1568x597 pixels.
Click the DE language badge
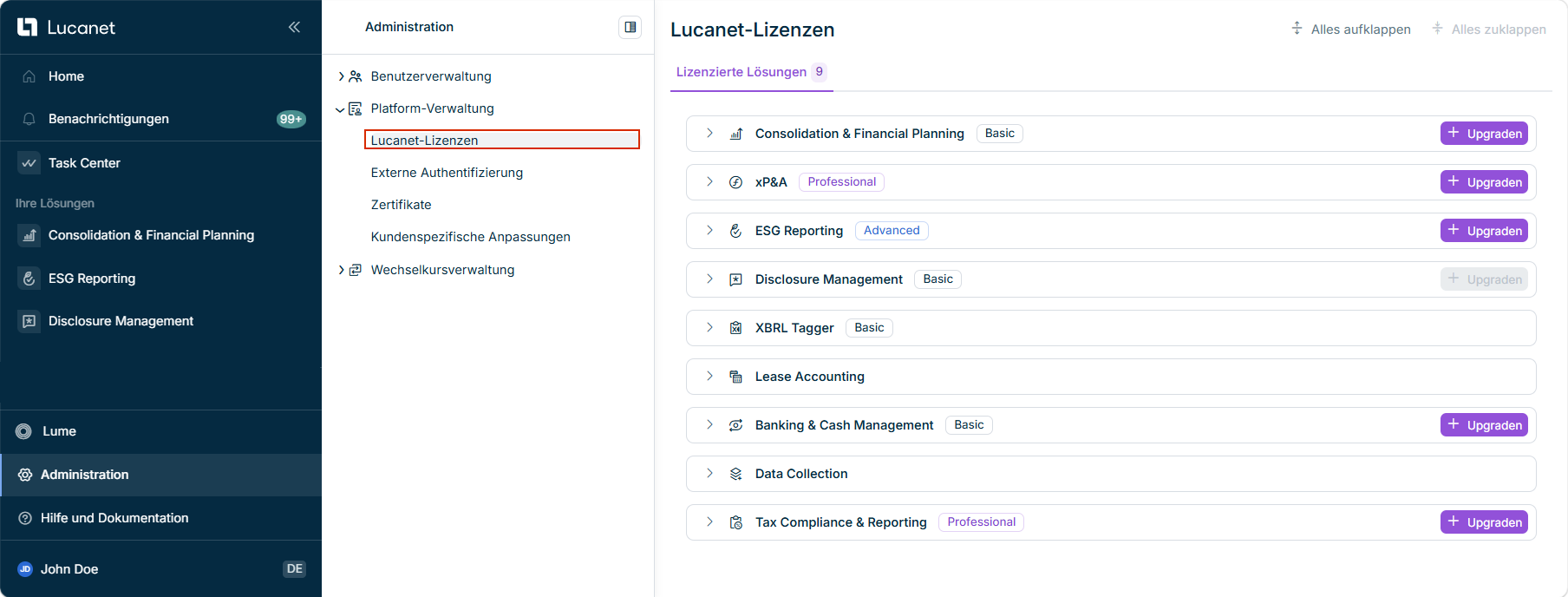click(x=295, y=569)
